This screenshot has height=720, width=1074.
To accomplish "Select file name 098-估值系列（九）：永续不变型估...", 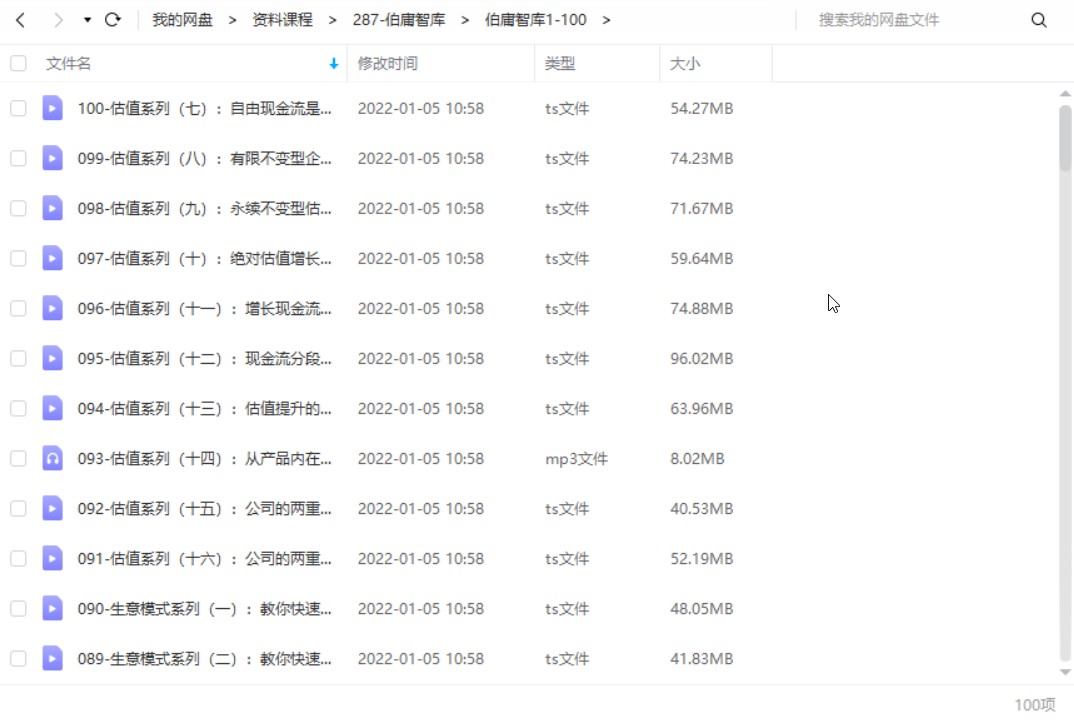I will [204, 208].
